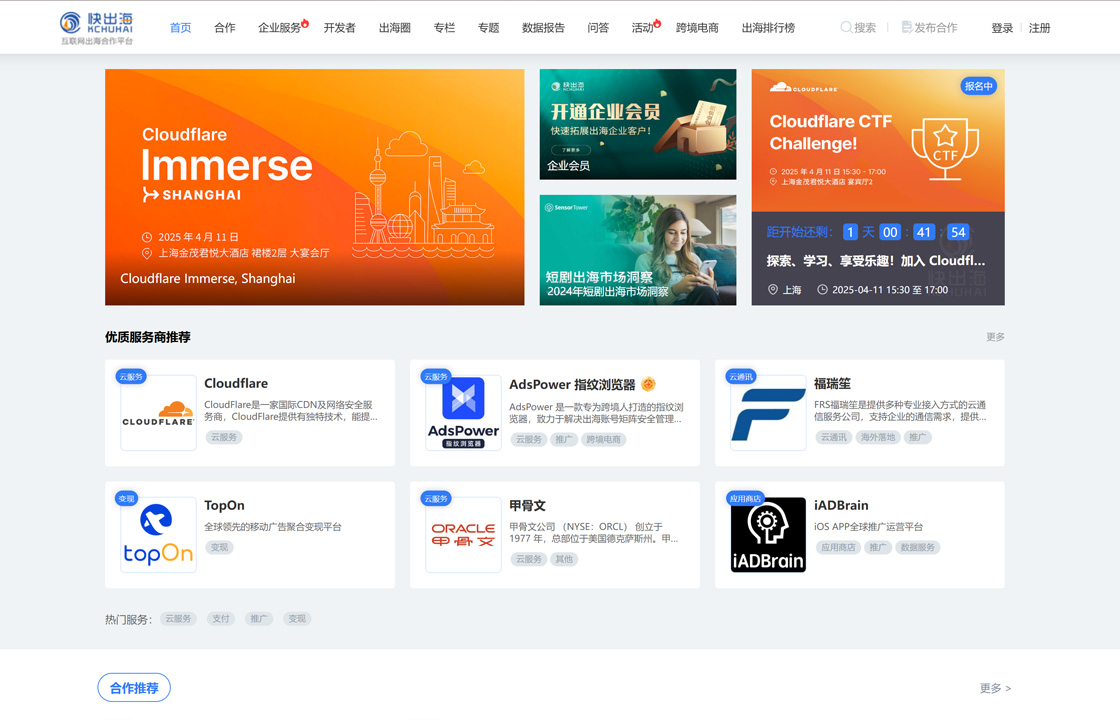Click the 优质服务商推荐 heading

click(148, 336)
